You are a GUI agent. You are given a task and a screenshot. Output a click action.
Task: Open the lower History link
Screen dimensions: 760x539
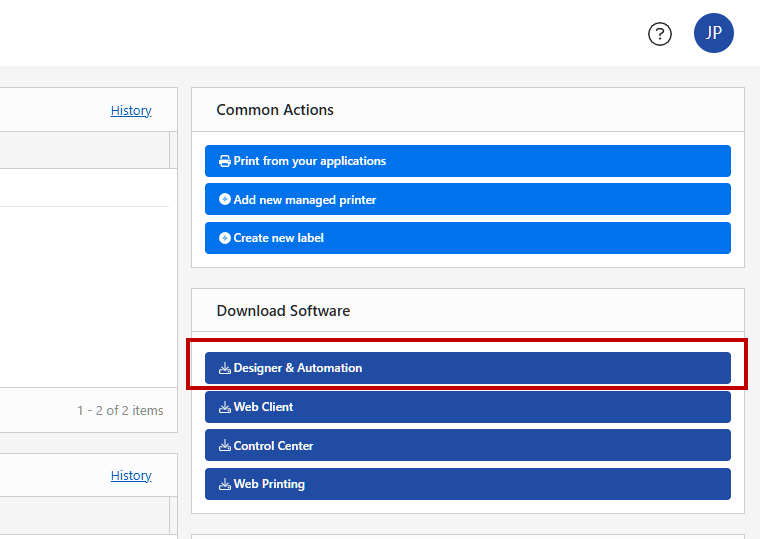131,476
